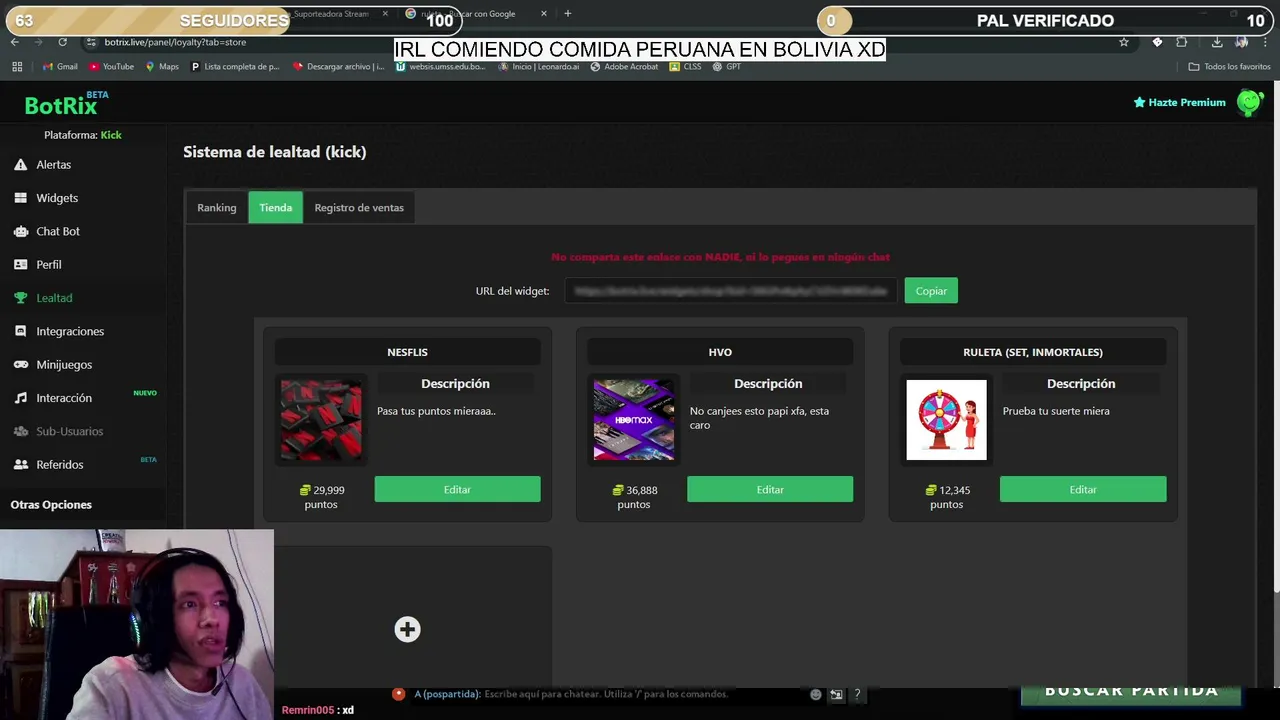This screenshot has height=720, width=1280.
Task: Click the description 'Prueba tu suerte miera'
Action: point(1056,411)
